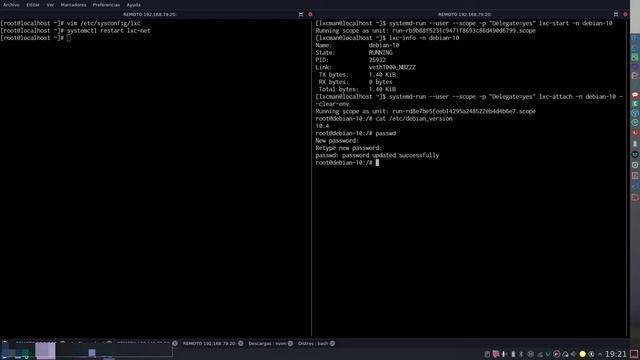
Task: Open the Ver menu
Action: [x=50, y=5]
